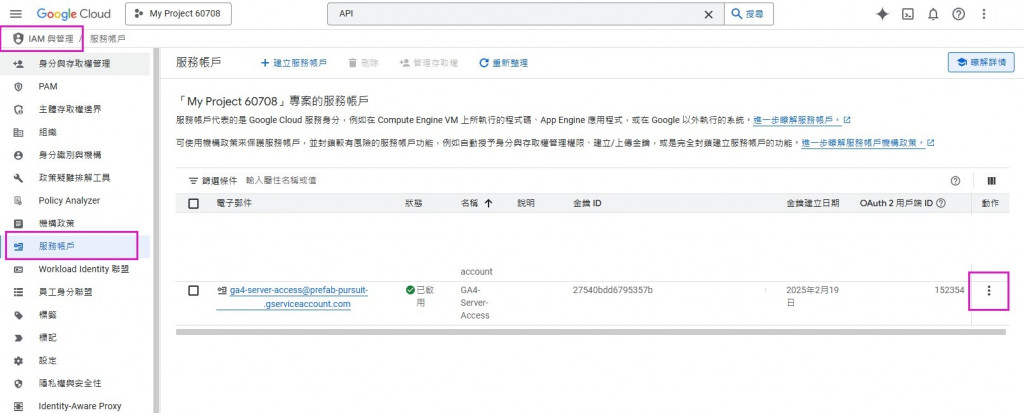Open the My Project 60708 project picker
Screen dimensions: 1024x413
point(178,14)
